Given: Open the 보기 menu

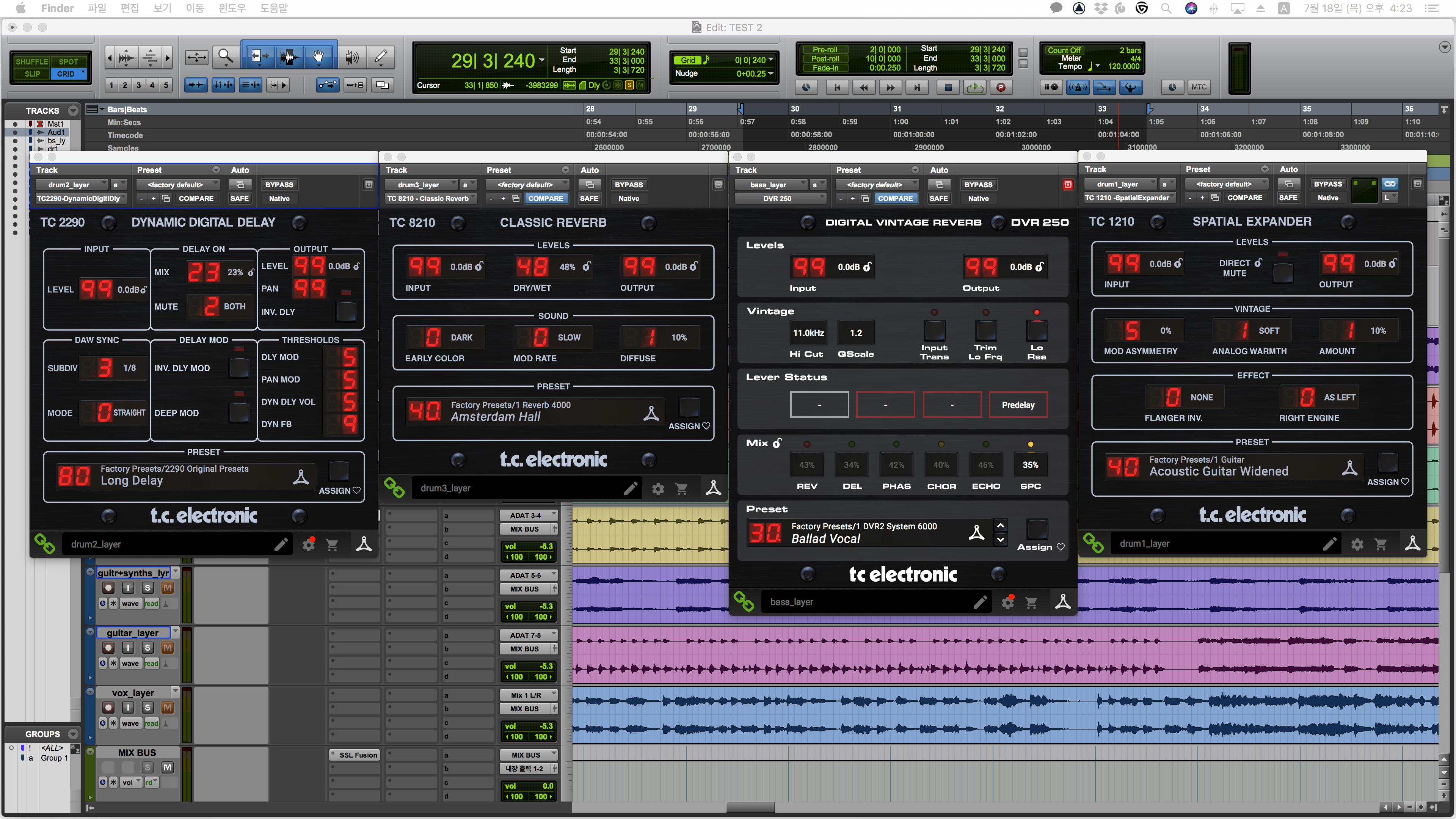Looking at the screenshot, I should click(162, 8).
